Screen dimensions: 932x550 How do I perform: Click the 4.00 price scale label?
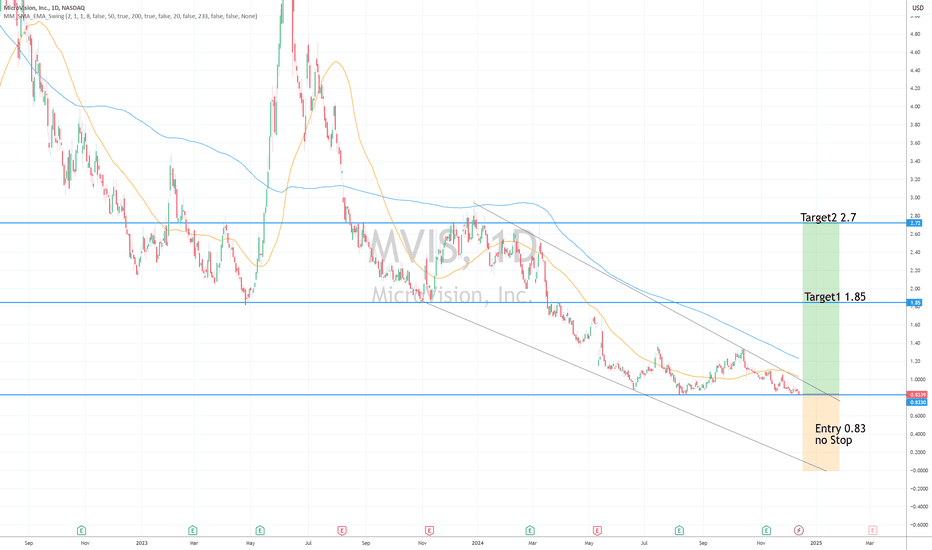[915, 106]
